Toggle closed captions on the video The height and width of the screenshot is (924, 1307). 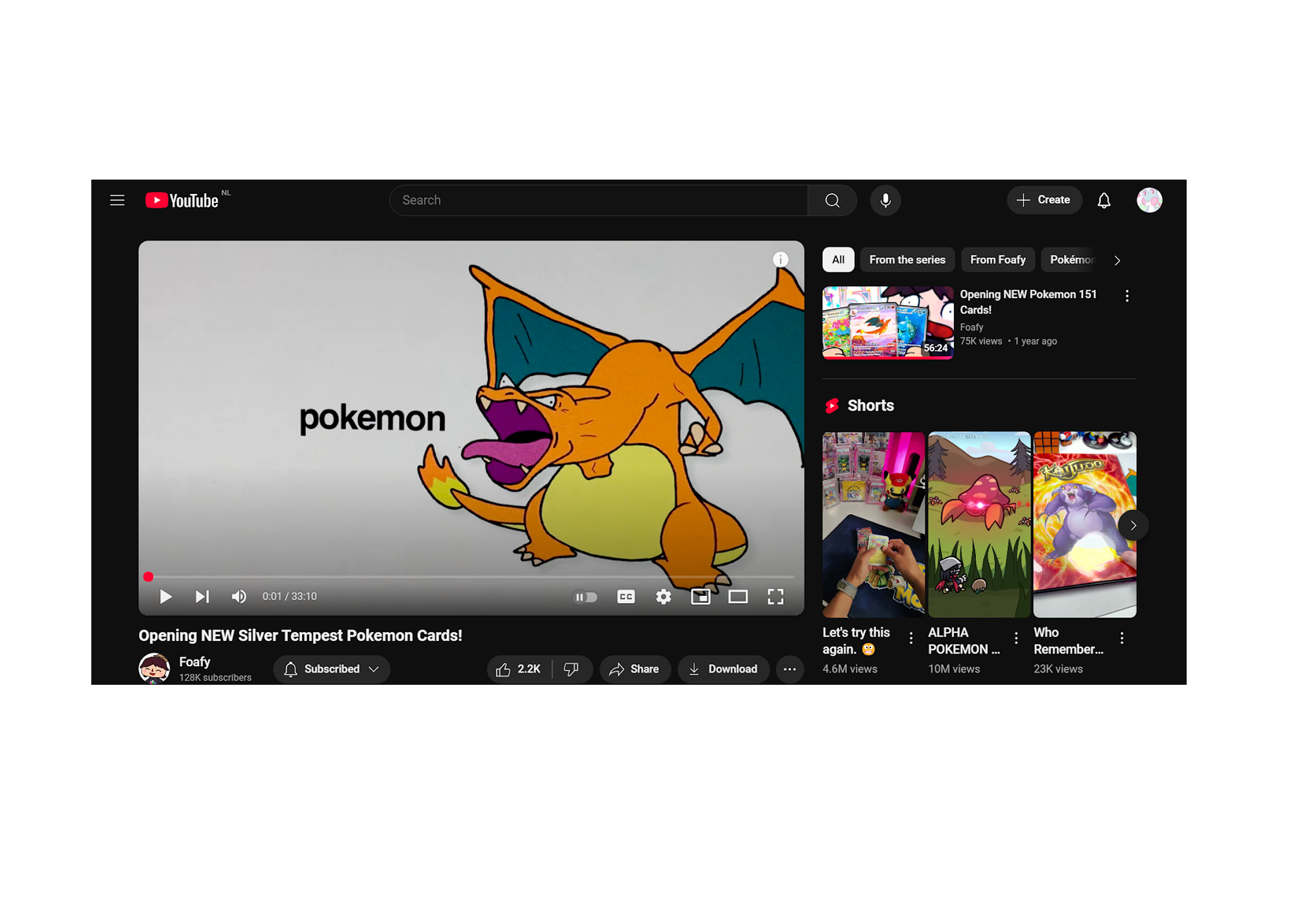tap(626, 597)
